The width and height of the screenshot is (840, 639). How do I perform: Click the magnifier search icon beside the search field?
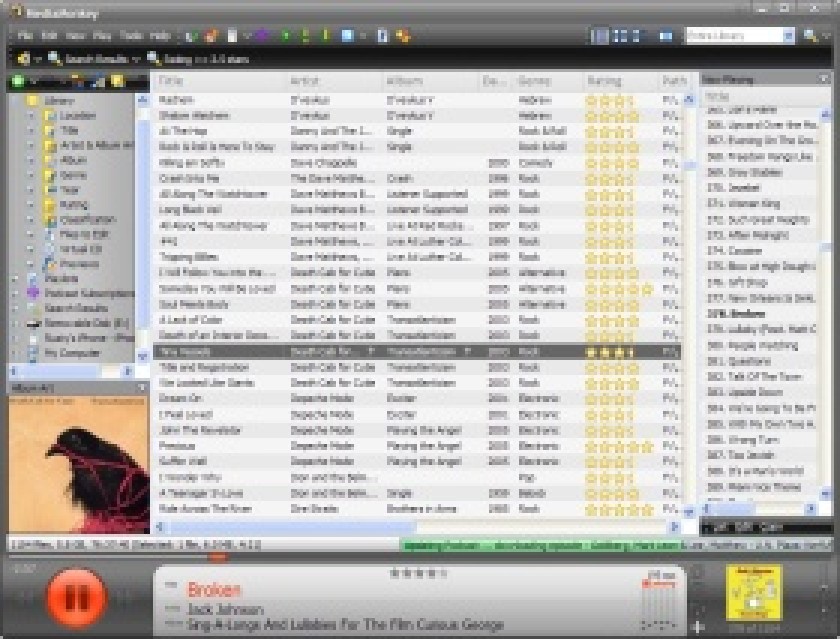[x=810, y=36]
